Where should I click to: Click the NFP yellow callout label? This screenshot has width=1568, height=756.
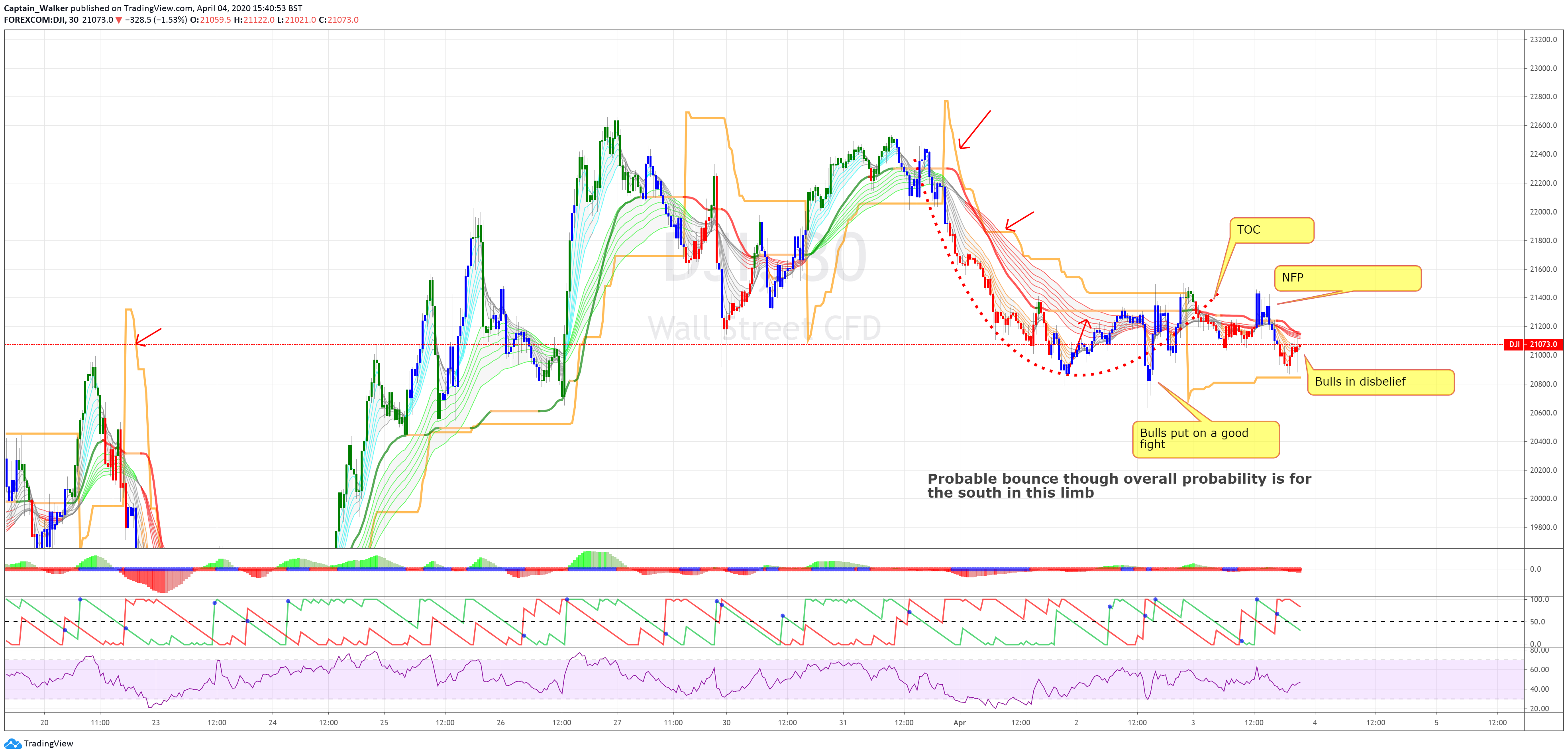pyautogui.click(x=1348, y=278)
